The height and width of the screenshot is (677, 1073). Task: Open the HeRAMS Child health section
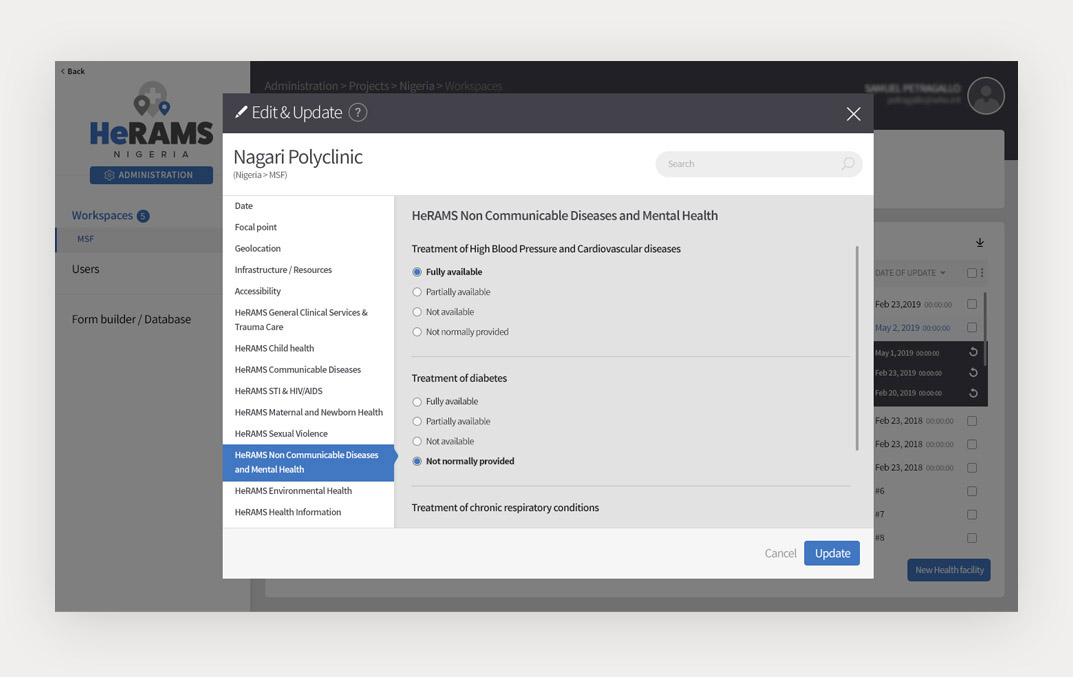(x=274, y=348)
